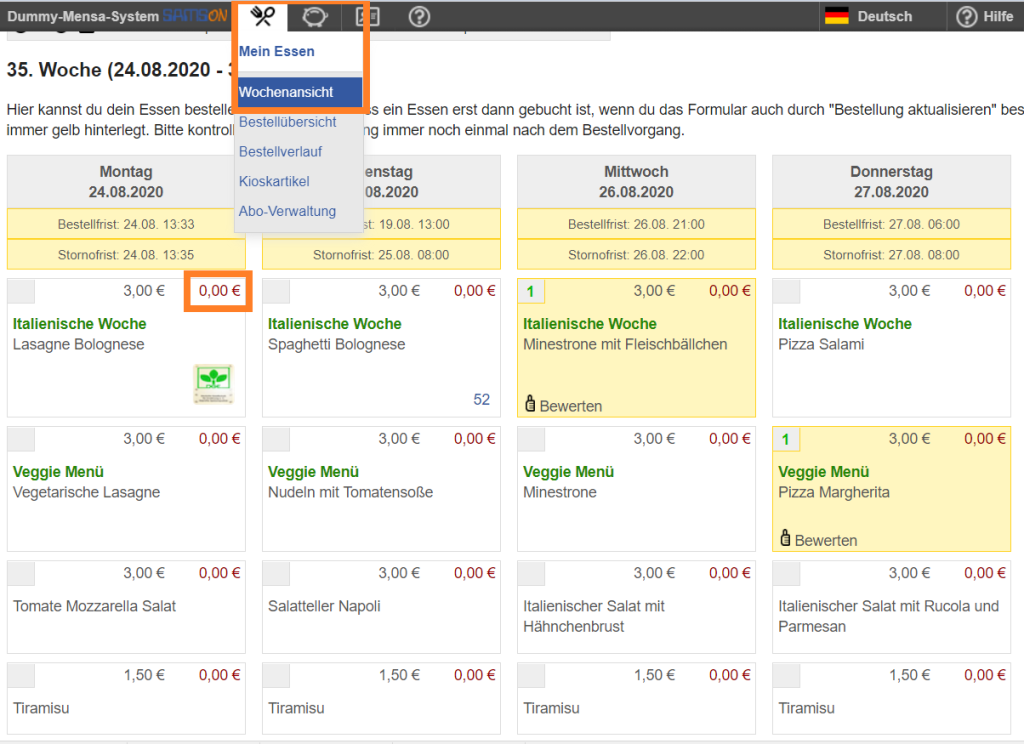The height and width of the screenshot is (744, 1024).
Task: Tick quantity box for Tomate Mozzarella Salat
Action: click(x=22, y=574)
